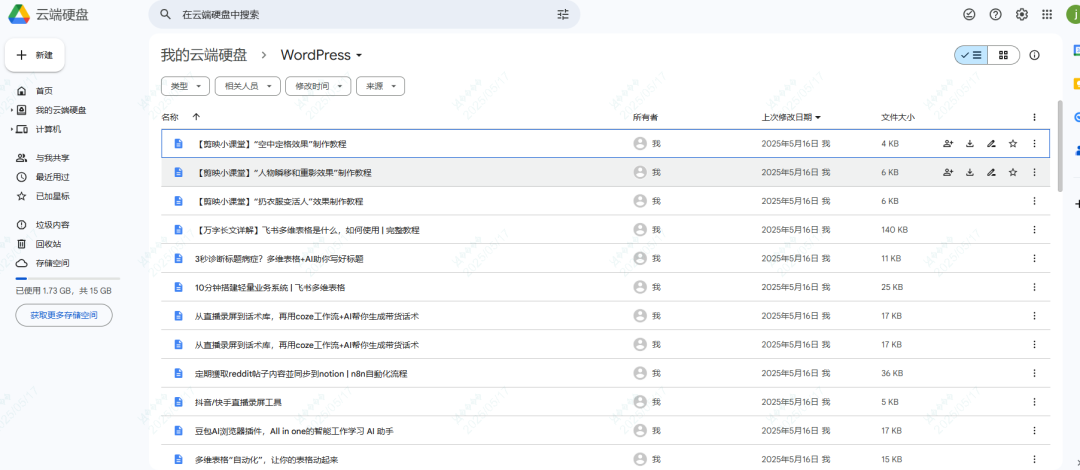Open the 上次修改日期 sort dropdown
The height and width of the screenshot is (470, 1080).
791,117
